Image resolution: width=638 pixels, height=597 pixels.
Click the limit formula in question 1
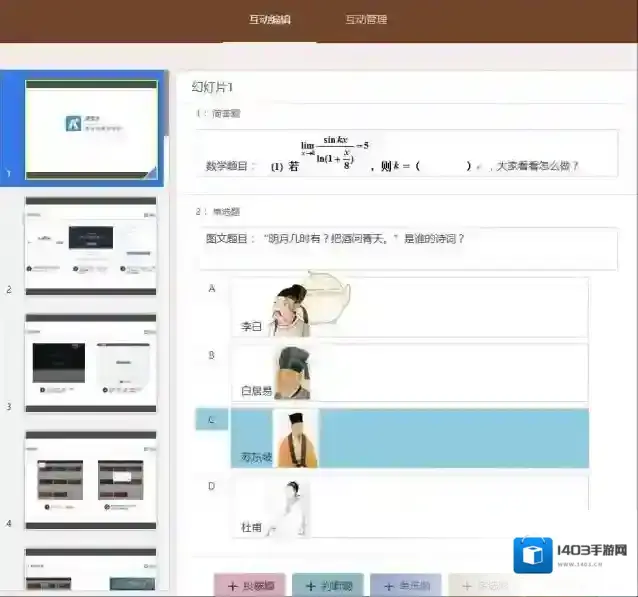click(x=334, y=153)
